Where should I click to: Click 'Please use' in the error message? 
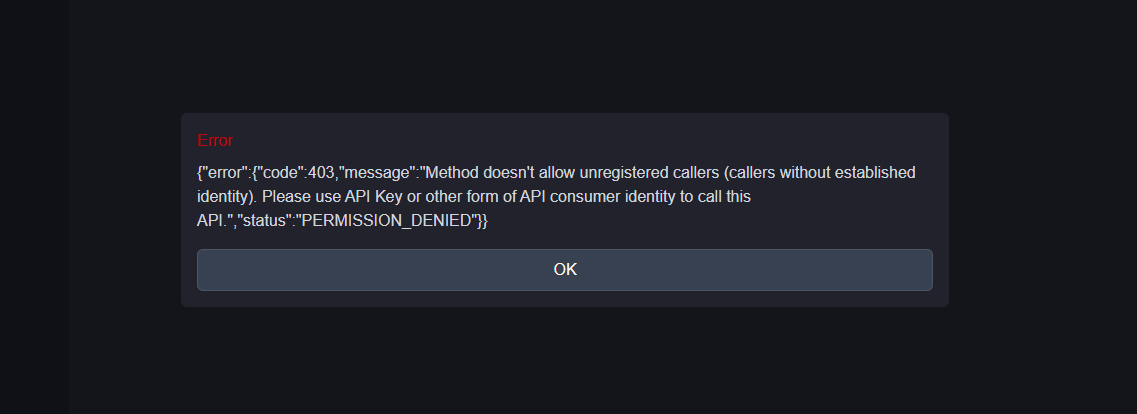coord(296,197)
